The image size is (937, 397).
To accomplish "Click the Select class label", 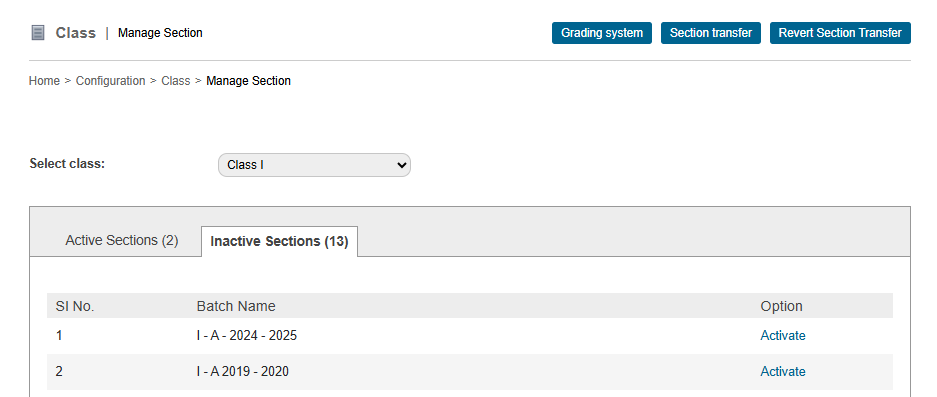I will (x=67, y=164).
